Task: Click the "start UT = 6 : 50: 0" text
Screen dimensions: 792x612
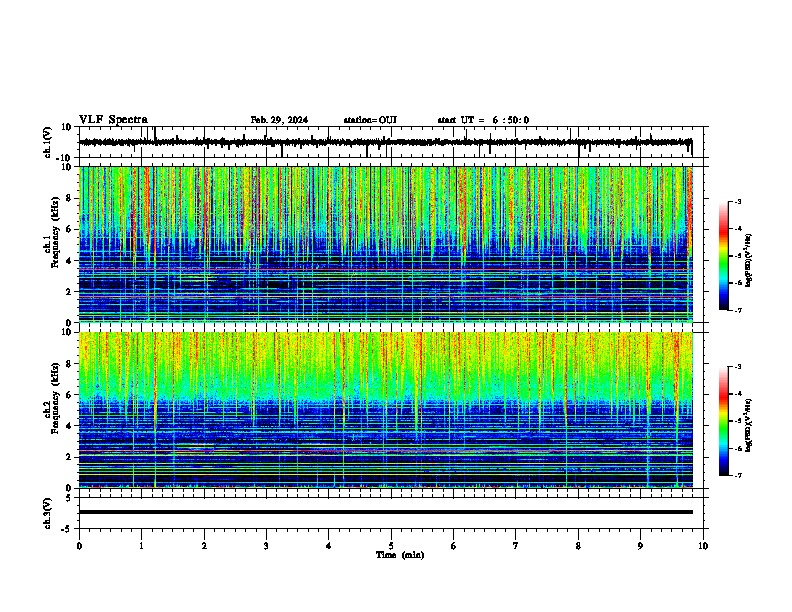Action: click(483, 120)
